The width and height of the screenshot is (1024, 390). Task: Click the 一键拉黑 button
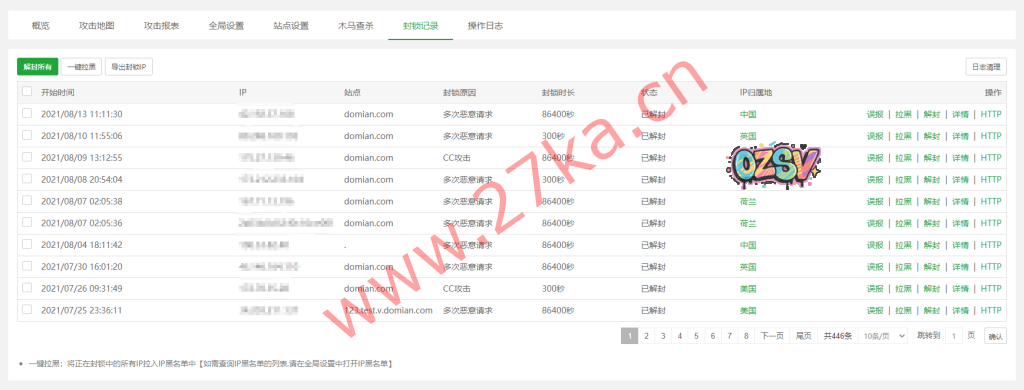click(82, 67)
